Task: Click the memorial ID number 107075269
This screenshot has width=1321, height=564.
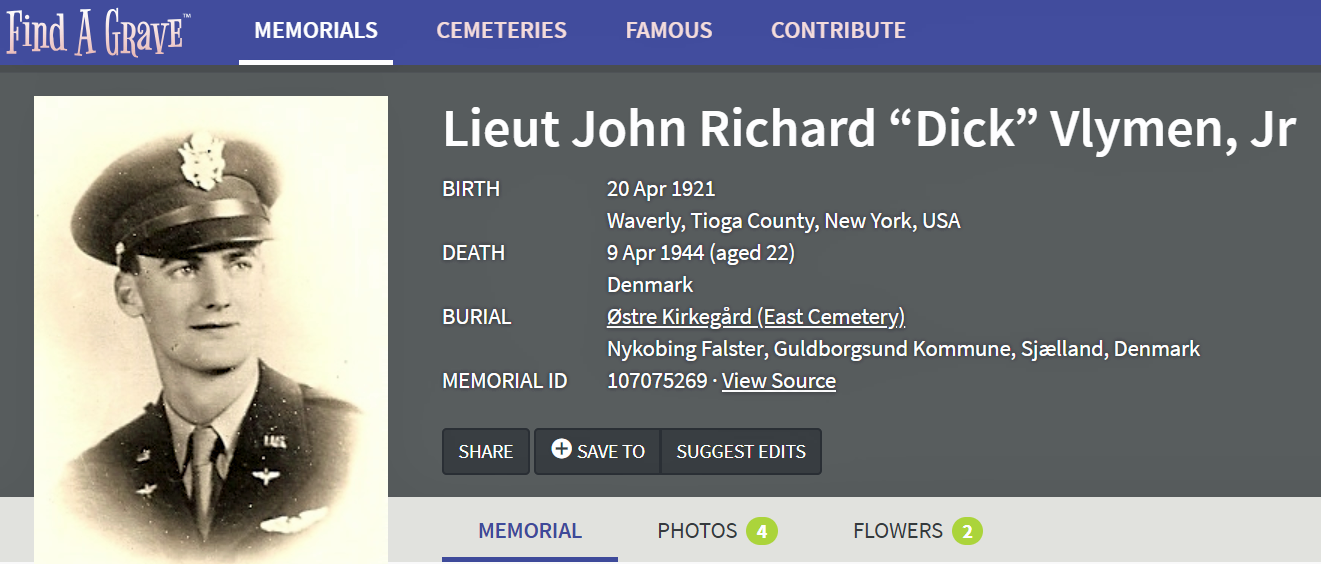Action: click(x=657, y=381)
